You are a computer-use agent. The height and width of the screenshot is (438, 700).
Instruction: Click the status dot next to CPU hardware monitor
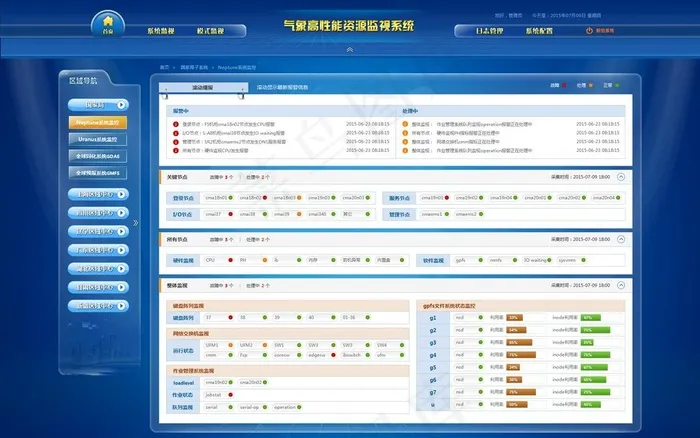coord(229,259)
